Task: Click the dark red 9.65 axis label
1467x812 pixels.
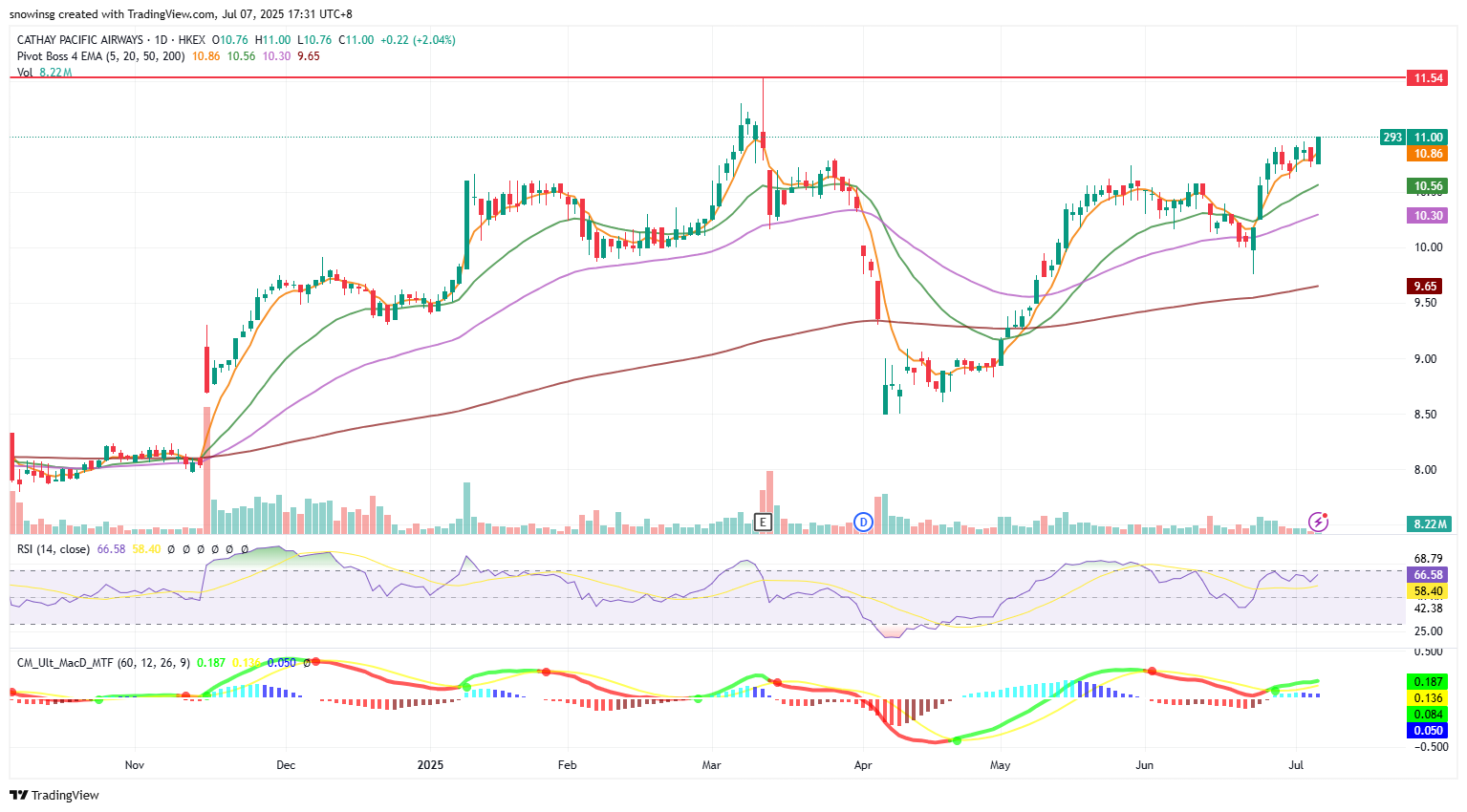Action: coord(1426,287)
